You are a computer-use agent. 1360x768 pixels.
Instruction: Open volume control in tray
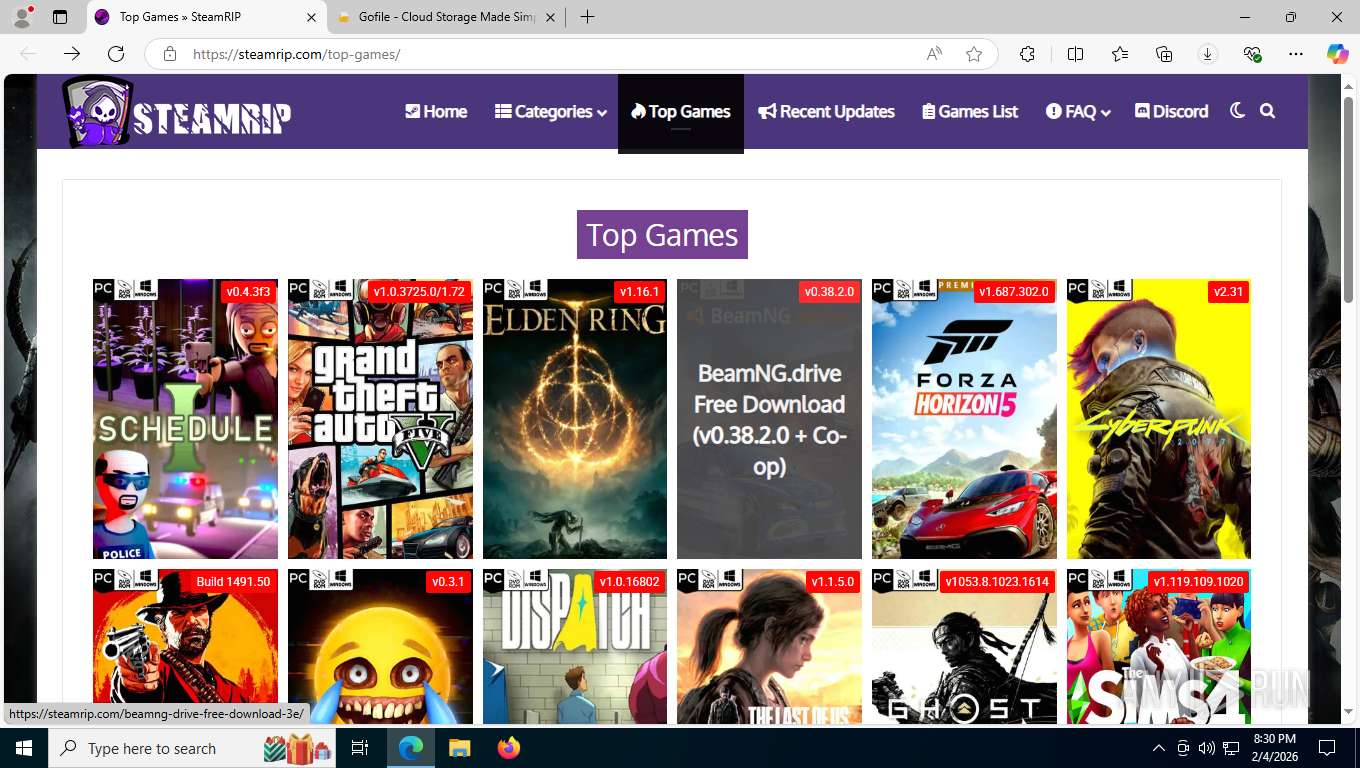1207,748
